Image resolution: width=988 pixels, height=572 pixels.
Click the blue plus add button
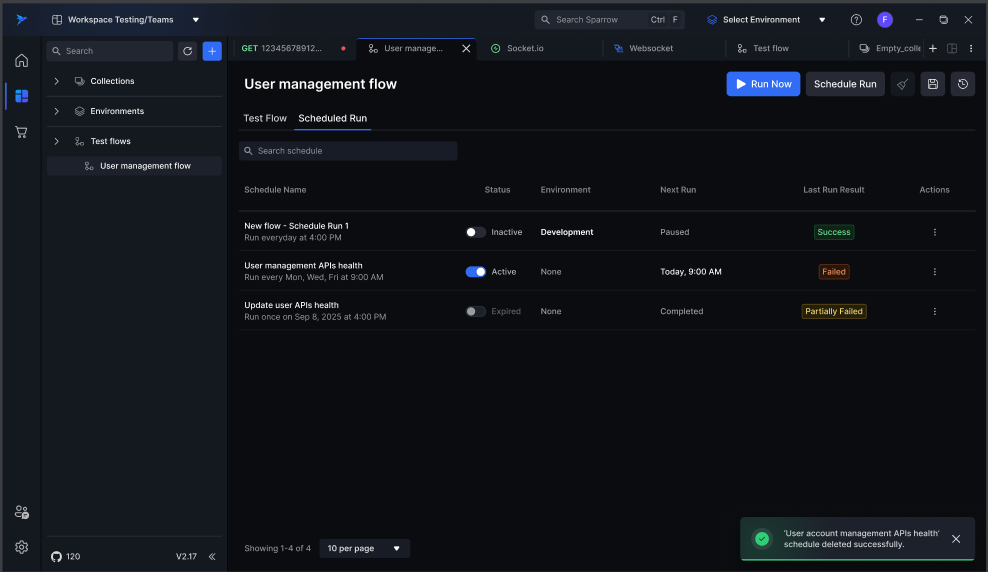(x=212, y=51)
